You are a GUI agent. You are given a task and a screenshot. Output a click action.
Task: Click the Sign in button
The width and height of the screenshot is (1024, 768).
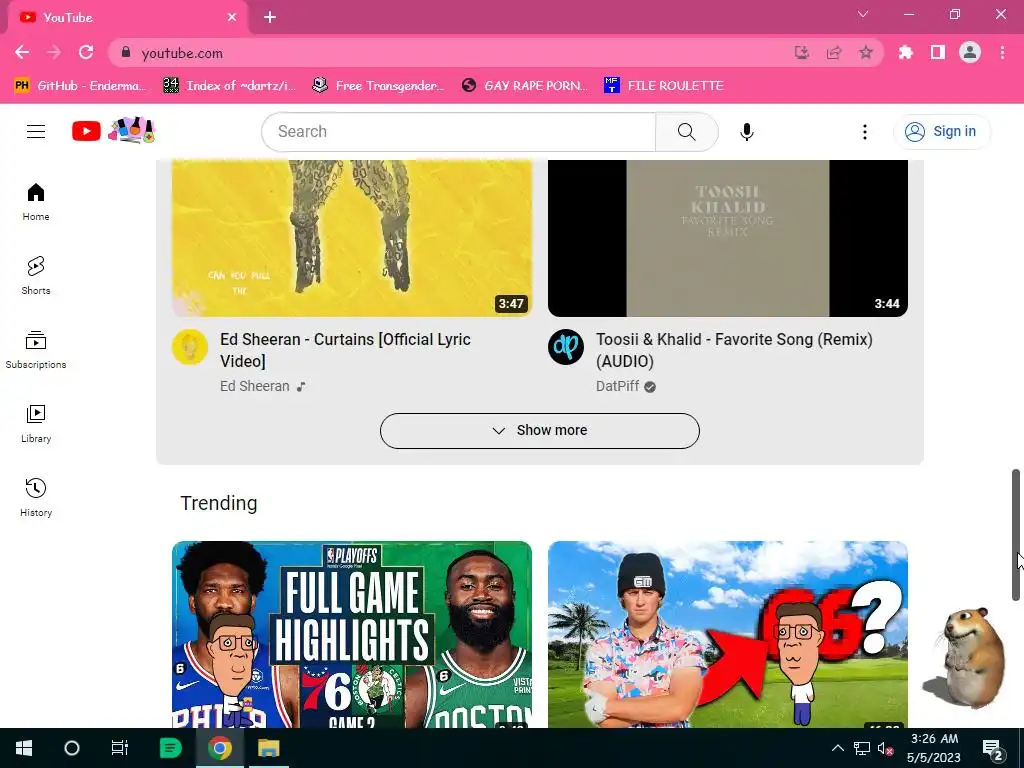[941, 131]
